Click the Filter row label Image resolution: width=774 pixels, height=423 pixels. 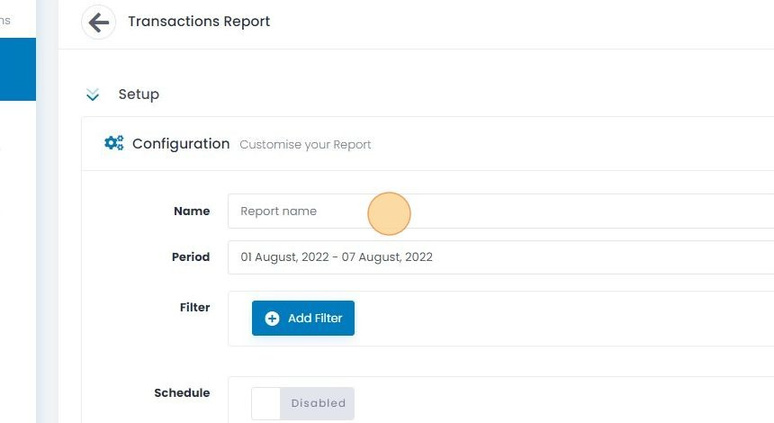pyautogui.click(x=195, y=308)
